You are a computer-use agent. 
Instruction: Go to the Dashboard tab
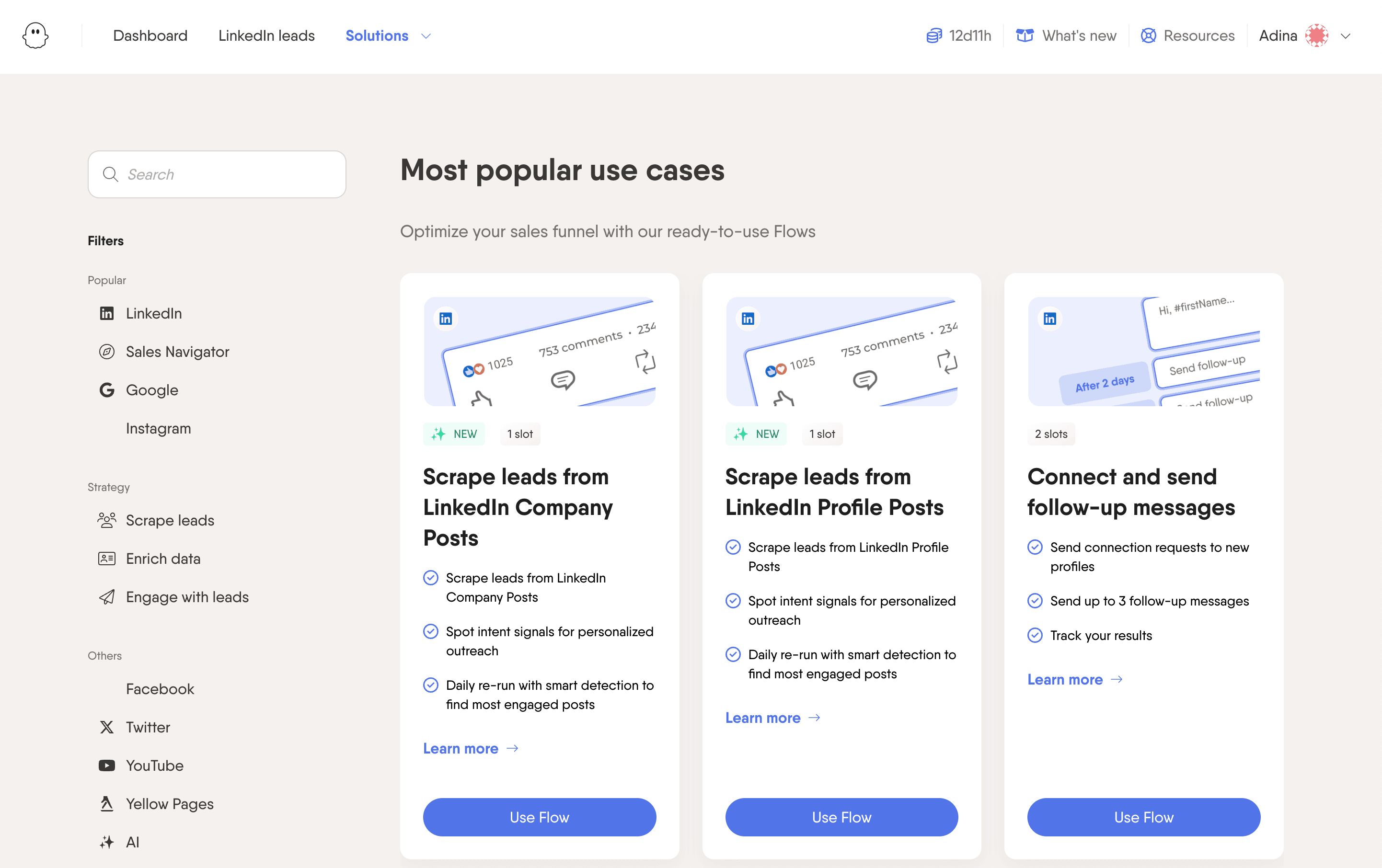pyautogui.click(x=150, y=35)
